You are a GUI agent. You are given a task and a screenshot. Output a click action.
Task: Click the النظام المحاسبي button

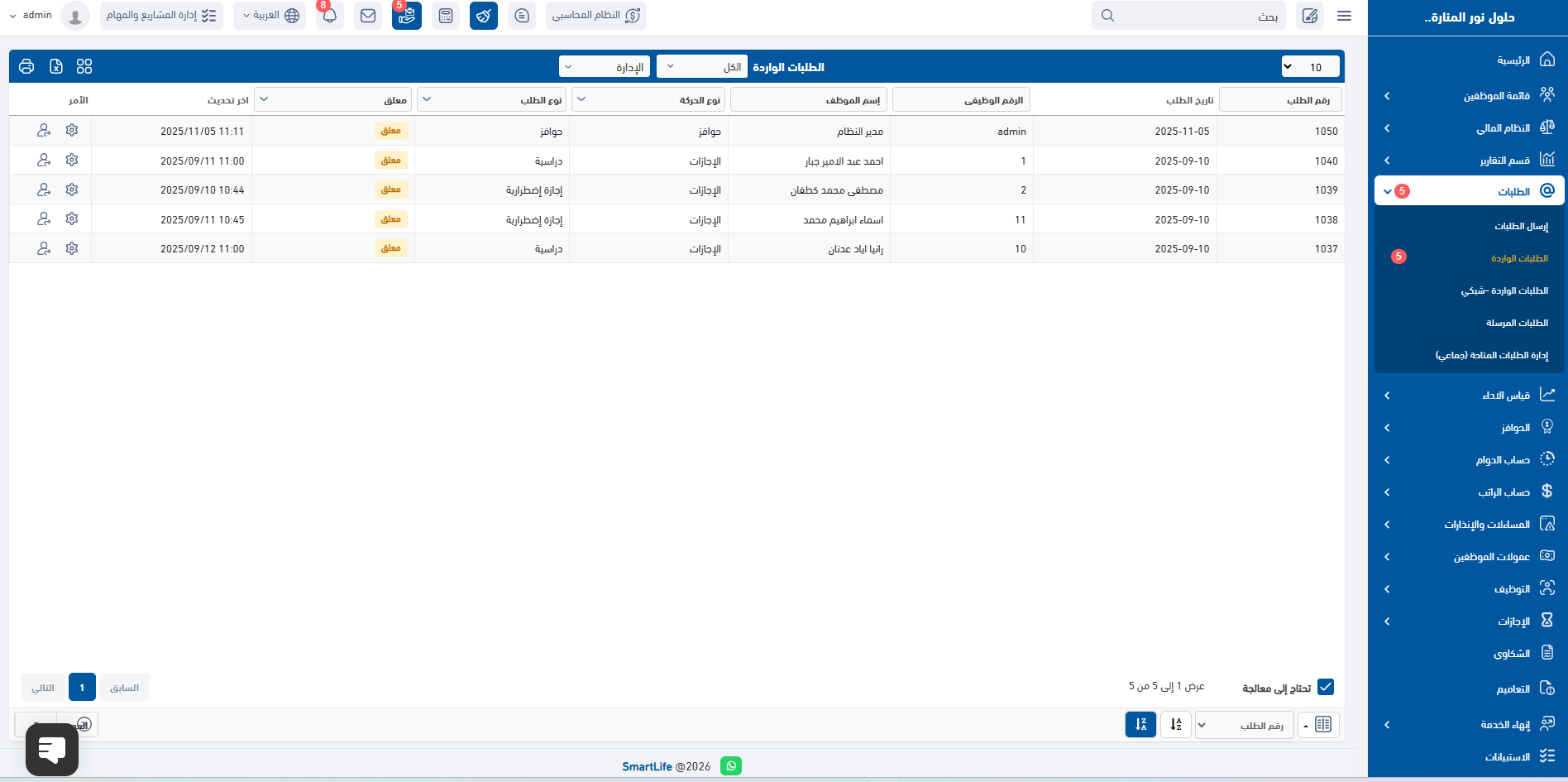coord(596,16)
